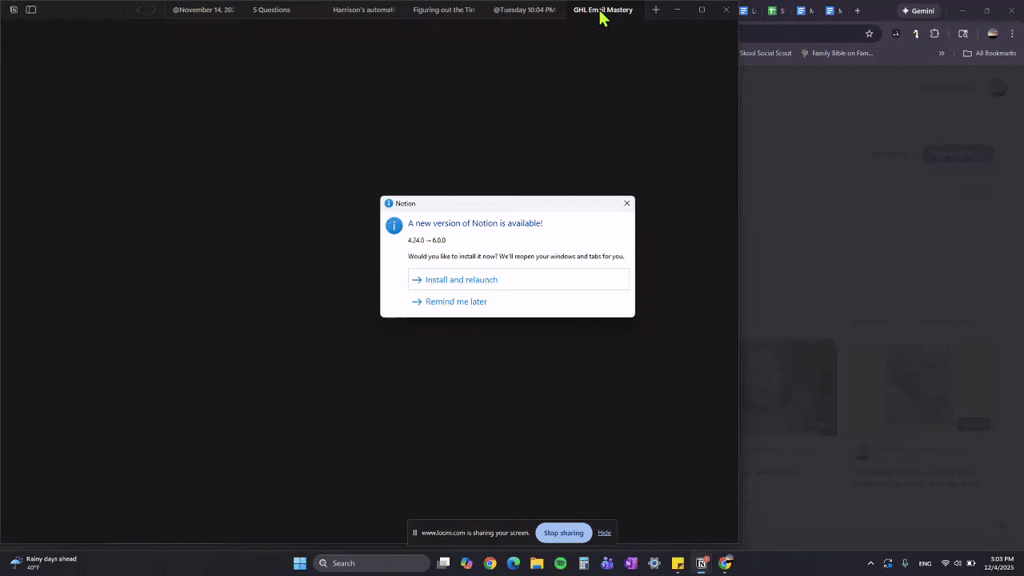Open Chrome extensions puzzle icon

pos(935,34)
